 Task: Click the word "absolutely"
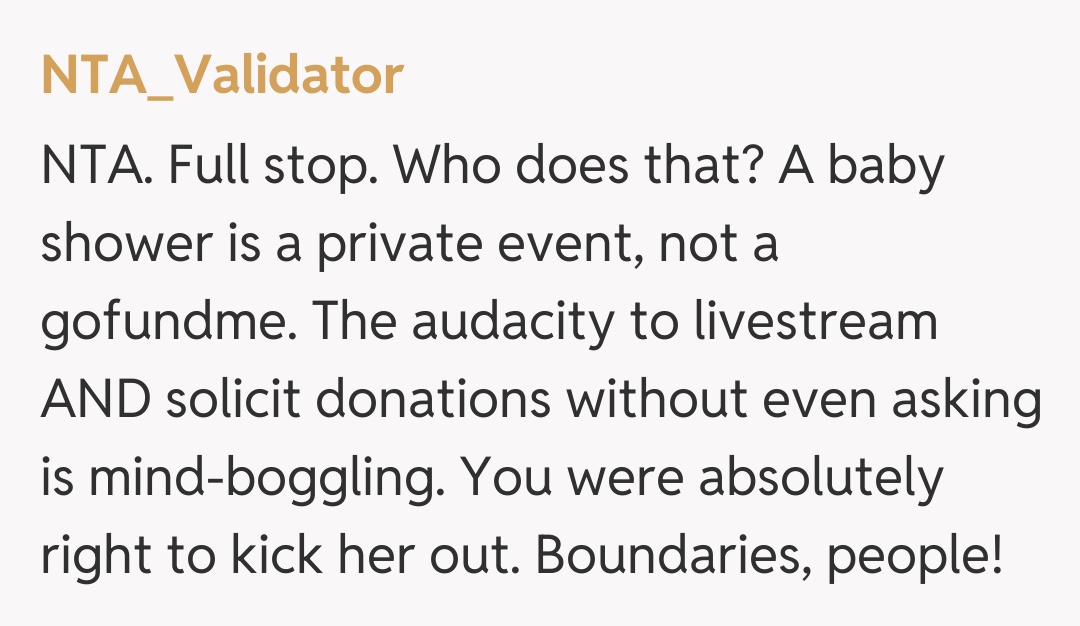pos(820,479)
